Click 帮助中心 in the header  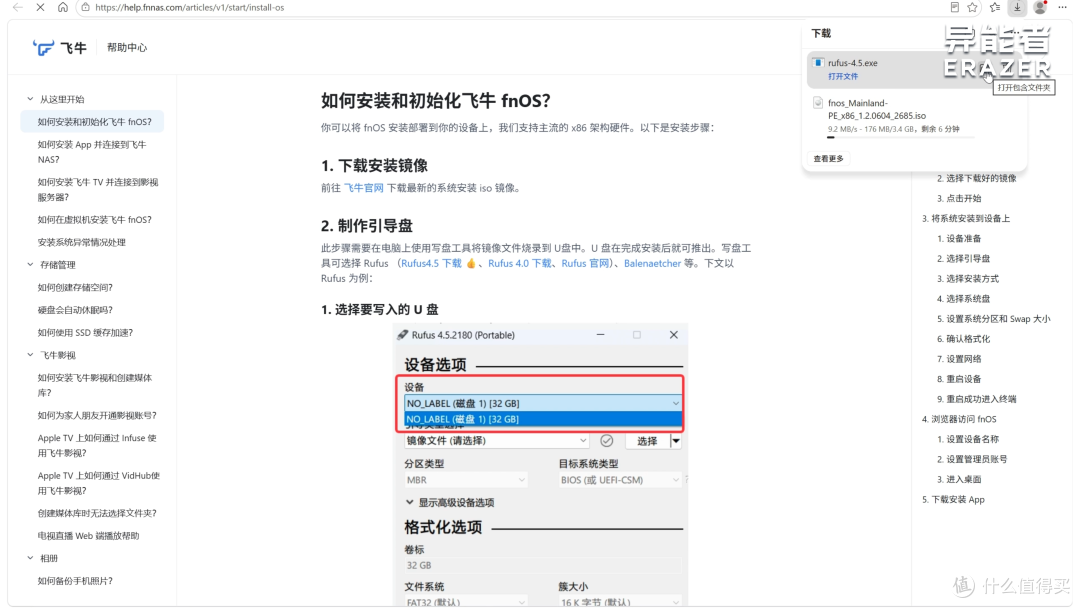click(127, 48)
